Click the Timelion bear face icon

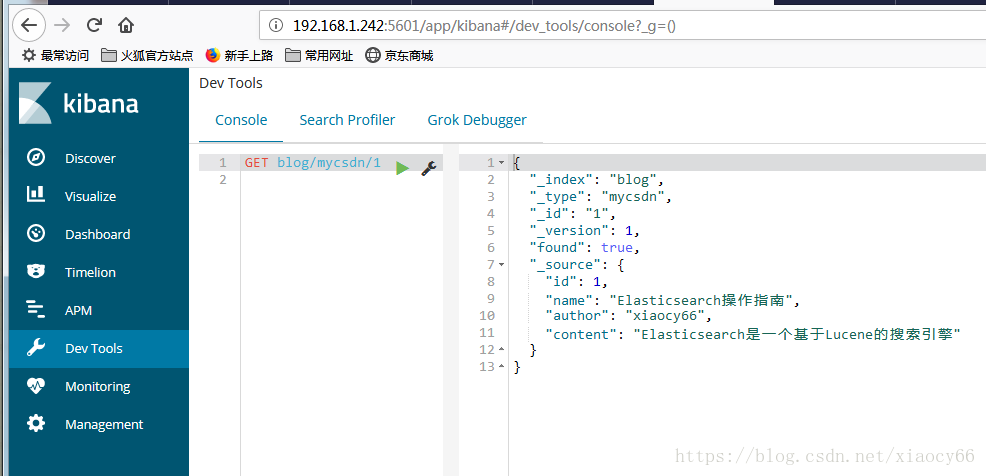[36, 272]
